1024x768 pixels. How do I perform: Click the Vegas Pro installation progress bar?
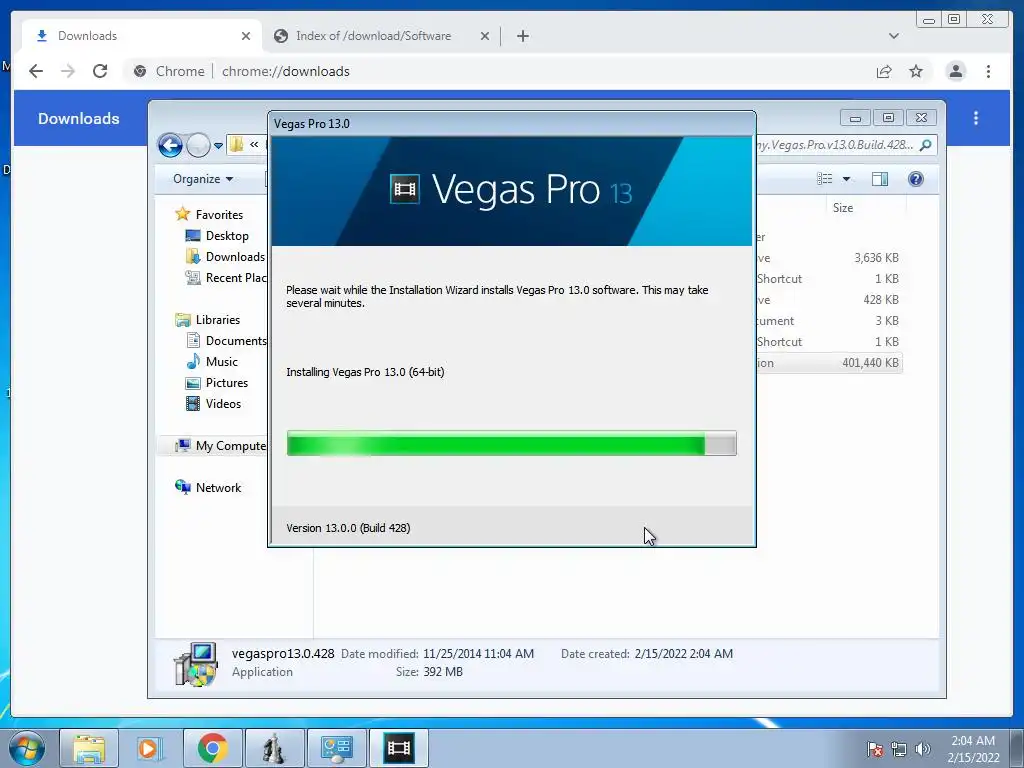pyautogui.click(x=511, y=443)
